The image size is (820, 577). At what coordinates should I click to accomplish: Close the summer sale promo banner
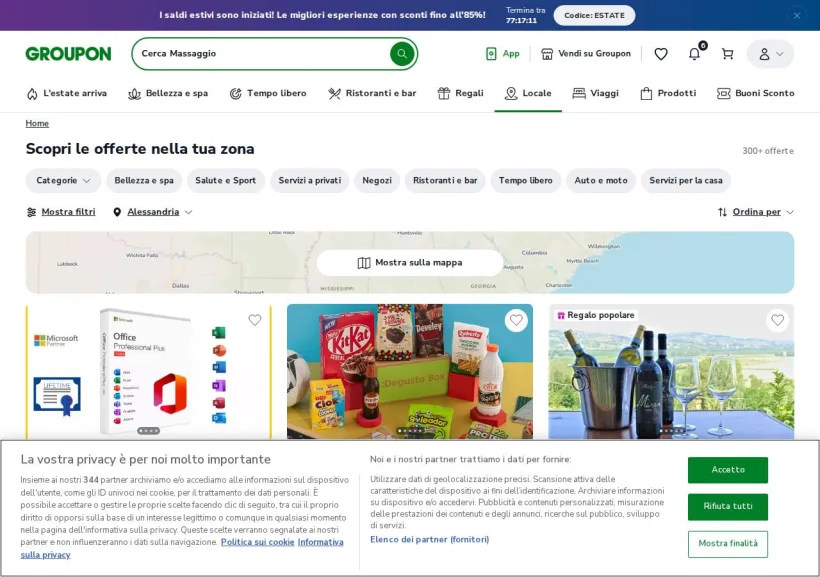pos(796,16)
